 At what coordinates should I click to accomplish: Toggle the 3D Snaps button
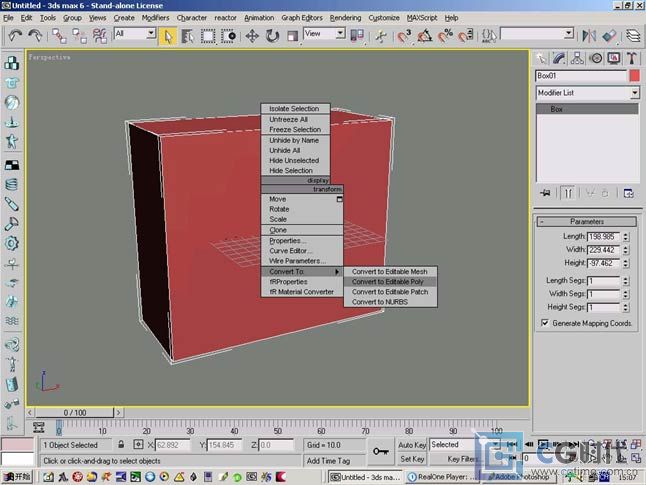tap(404, 36)
